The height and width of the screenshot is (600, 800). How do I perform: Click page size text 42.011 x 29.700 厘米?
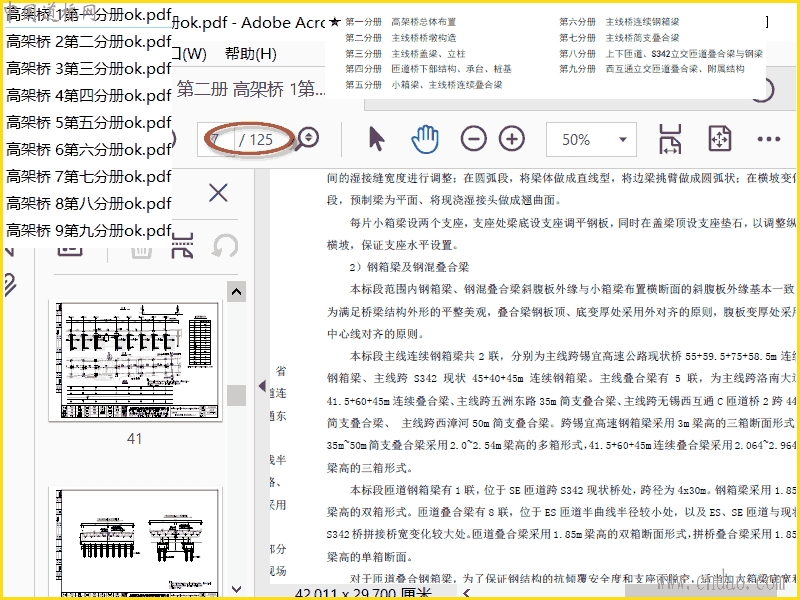[x=363, y=593]
